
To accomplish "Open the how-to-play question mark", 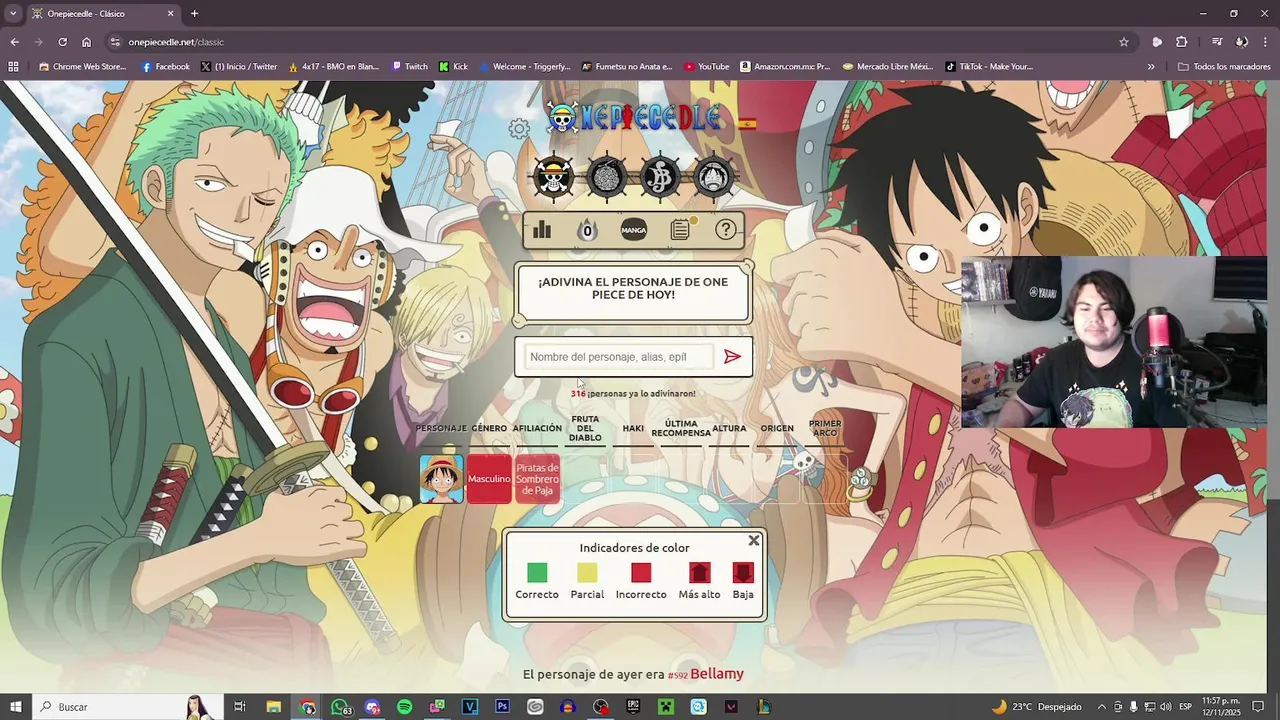I will (726, 230).
